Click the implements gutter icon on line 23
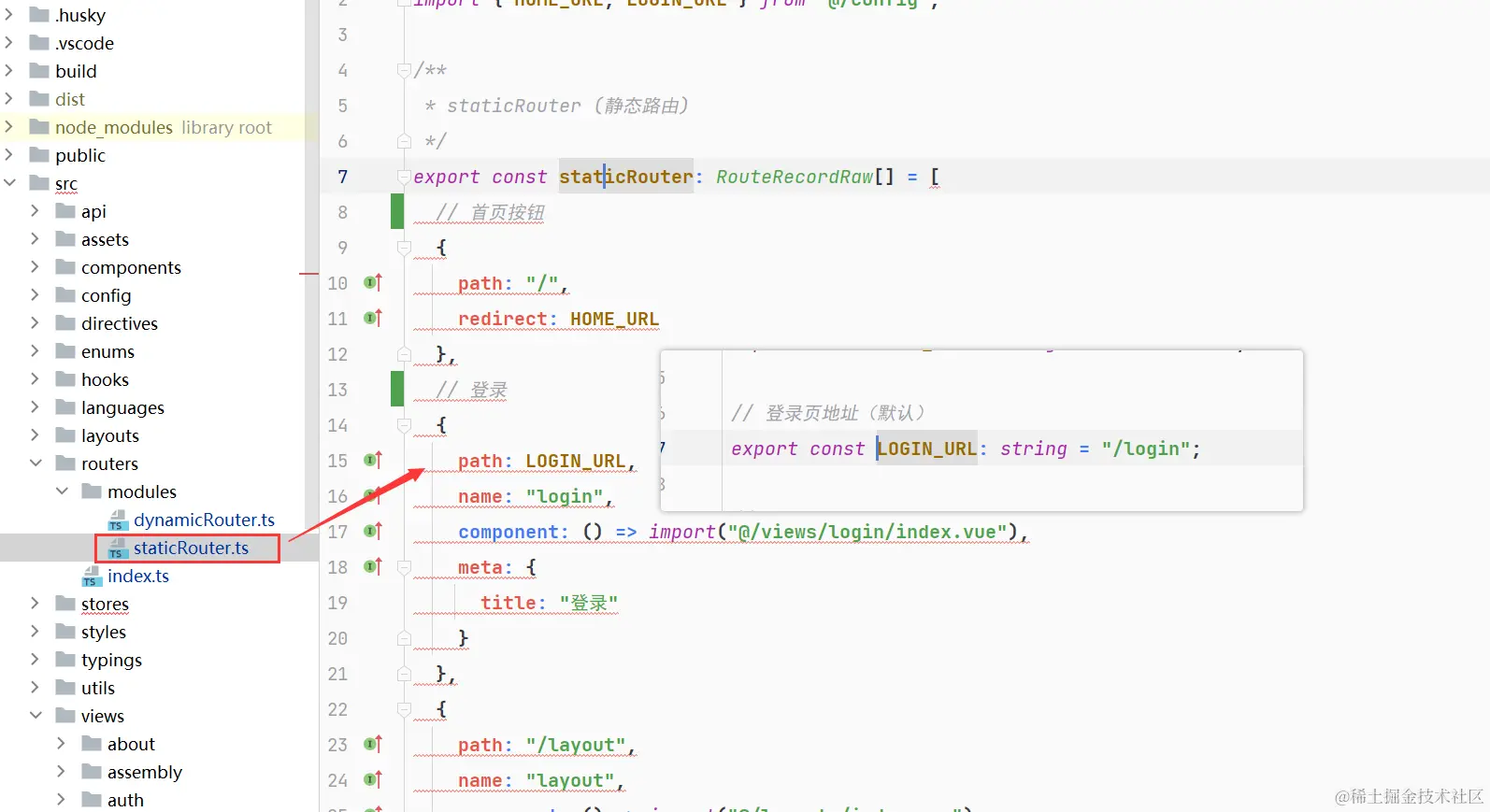Viewport: 1490px width, 812px height. 373,744
